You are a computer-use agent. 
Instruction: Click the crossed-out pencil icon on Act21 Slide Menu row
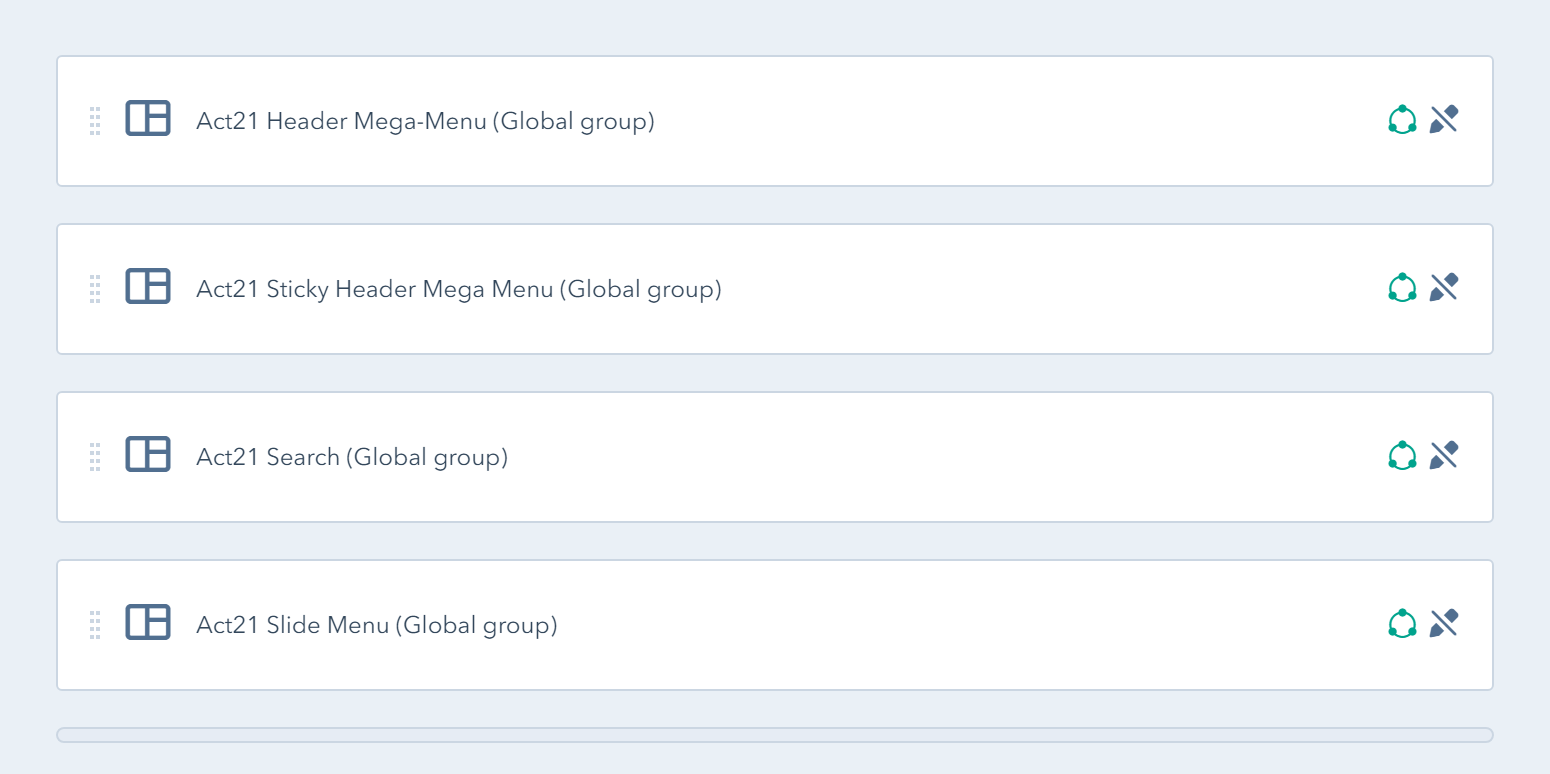click(x=1443, y=624)
